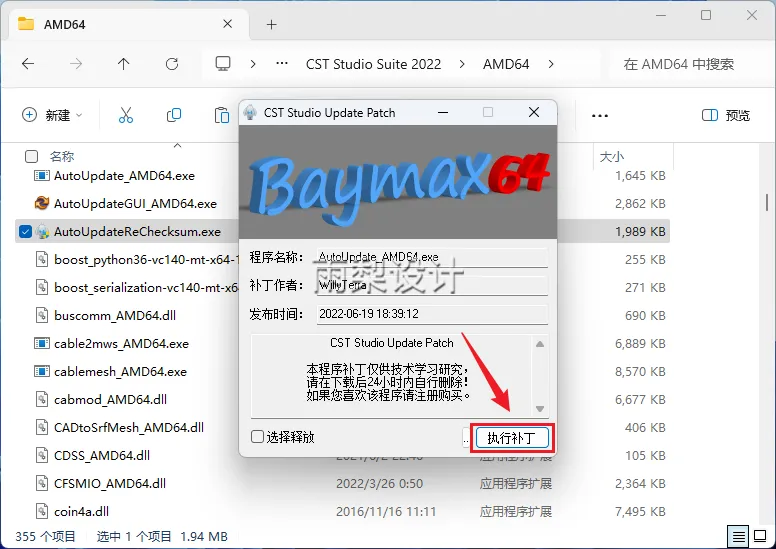This screenshot has height=549, width=776.
Task: Toggle the 选择释放 checkbox in patch dialog
Action: click(257, 437)
